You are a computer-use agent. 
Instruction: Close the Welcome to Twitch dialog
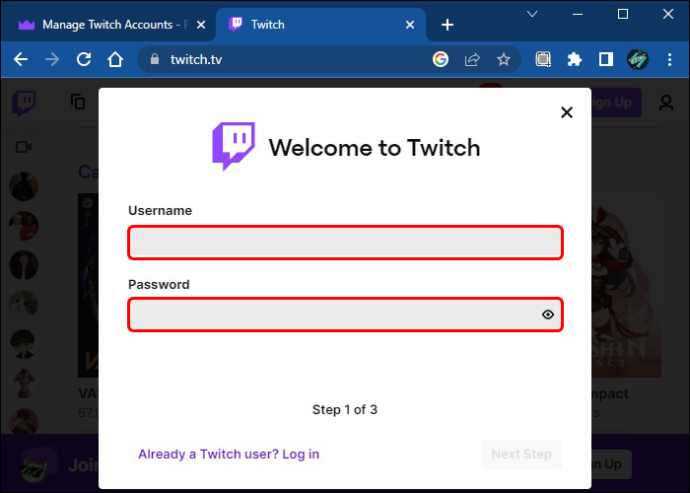(x=567, y=112)
